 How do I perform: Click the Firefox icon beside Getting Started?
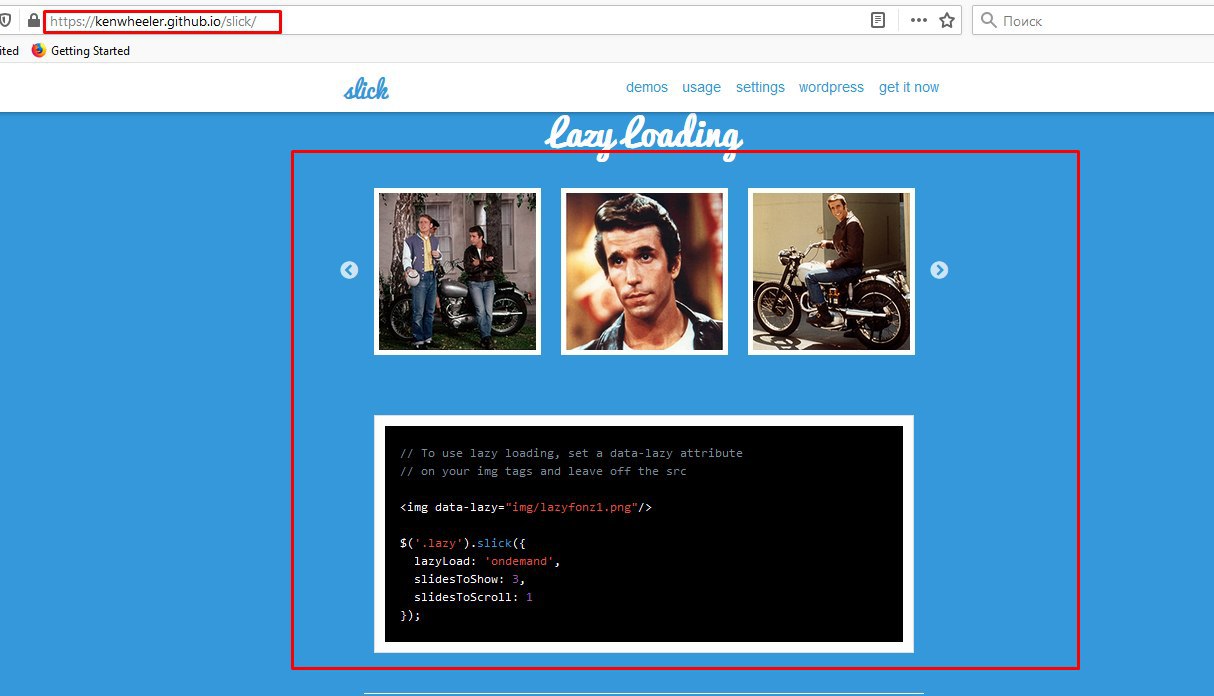click(x=39, y=50)
